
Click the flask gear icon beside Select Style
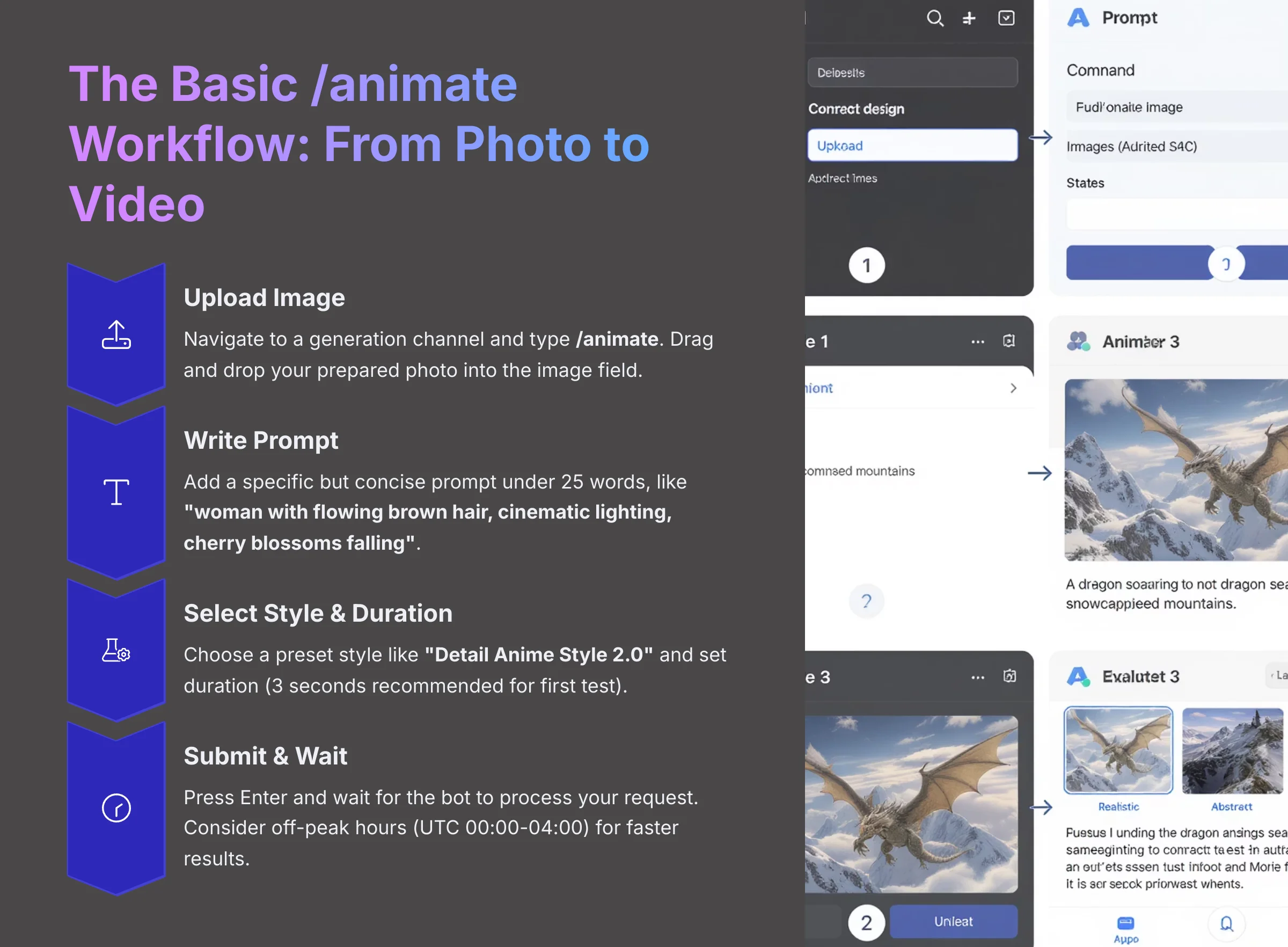point(116,650)
